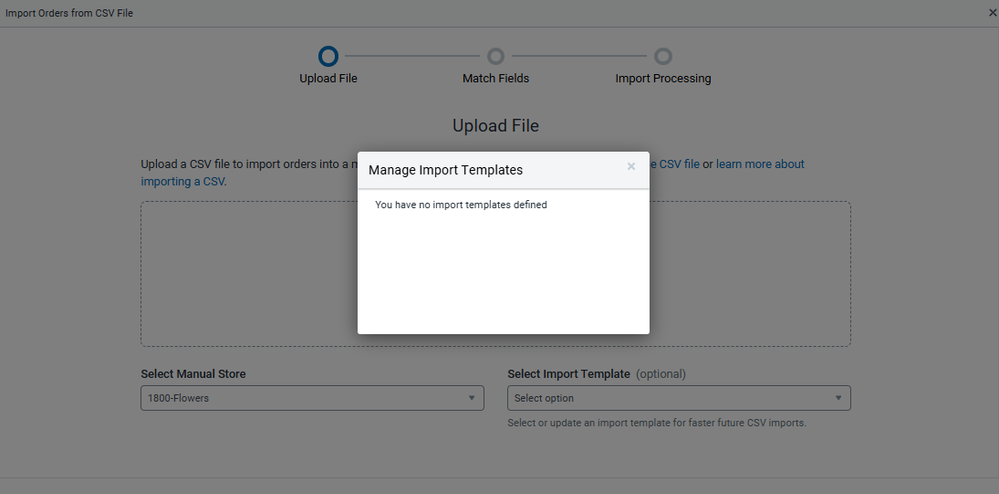Close the Import Orders from CSV window
The height and width of the screenshot is (494, 999).
coord(992,13)
